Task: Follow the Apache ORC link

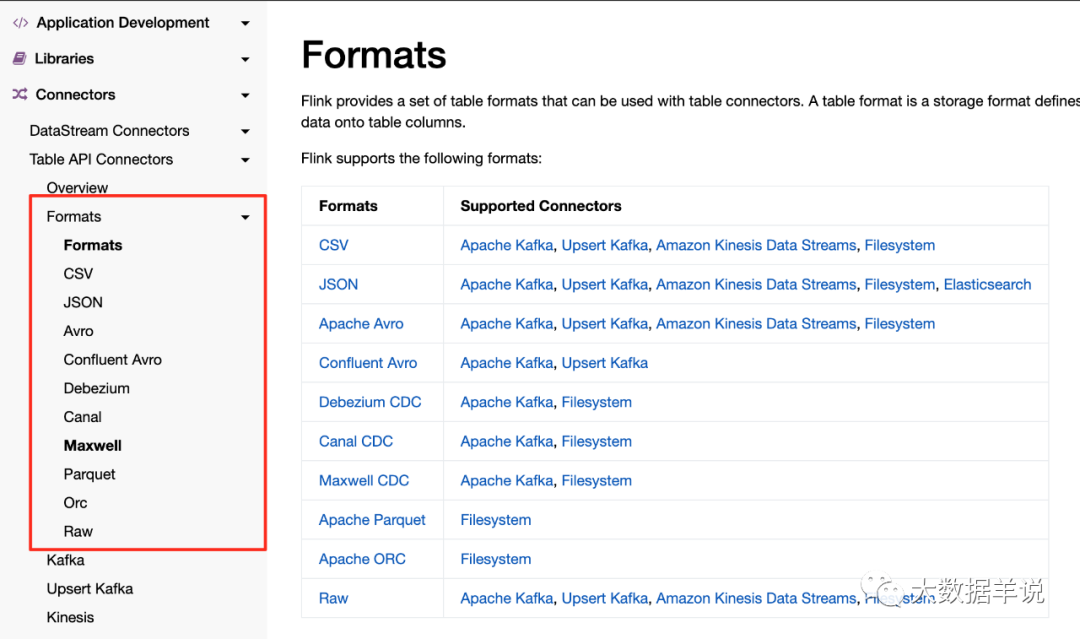Action: (362, 559)
